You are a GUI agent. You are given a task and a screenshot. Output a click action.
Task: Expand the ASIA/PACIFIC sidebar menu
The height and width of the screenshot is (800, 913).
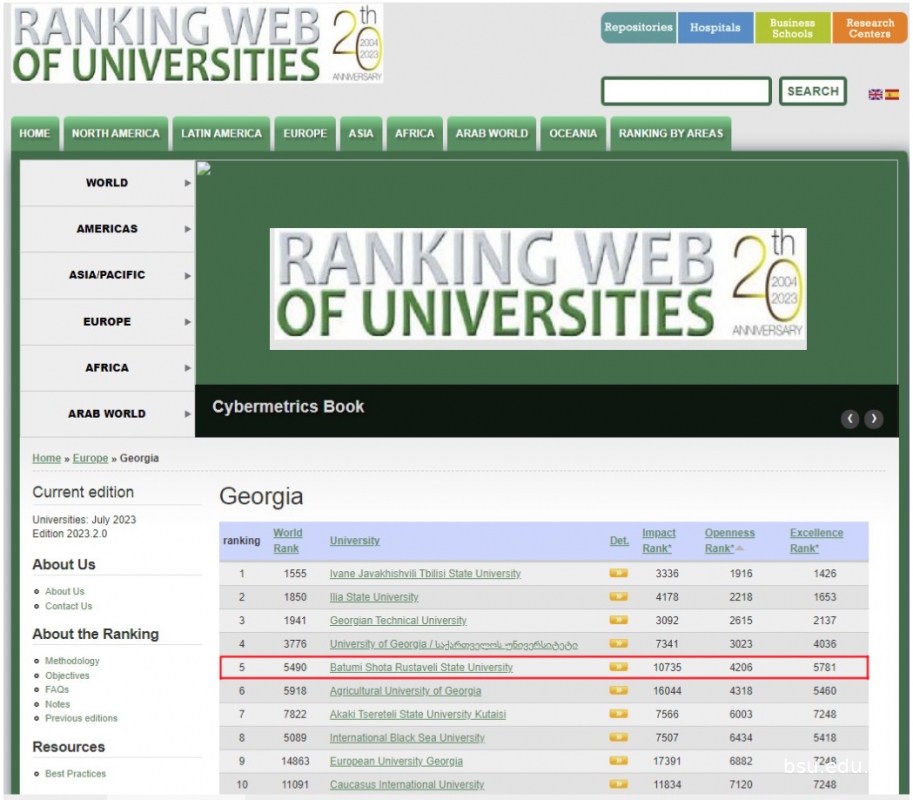click(x=107, y=275)
